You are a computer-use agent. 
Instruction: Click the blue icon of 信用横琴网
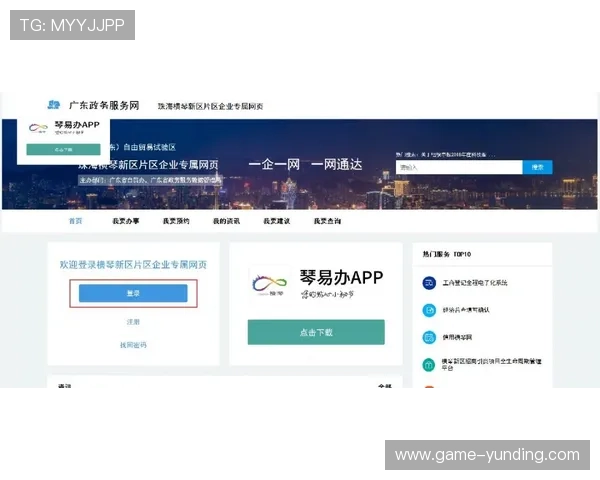pyautogui.click(x=429, y=338)
